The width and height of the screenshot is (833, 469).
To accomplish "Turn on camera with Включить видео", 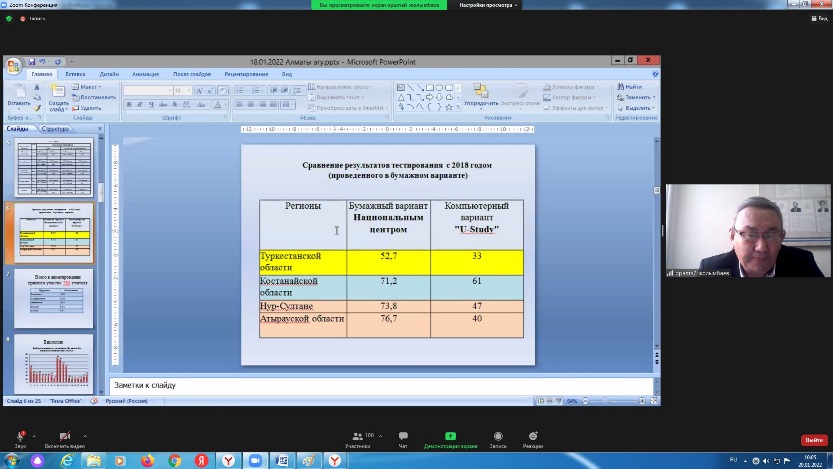I will coord(64,436).
